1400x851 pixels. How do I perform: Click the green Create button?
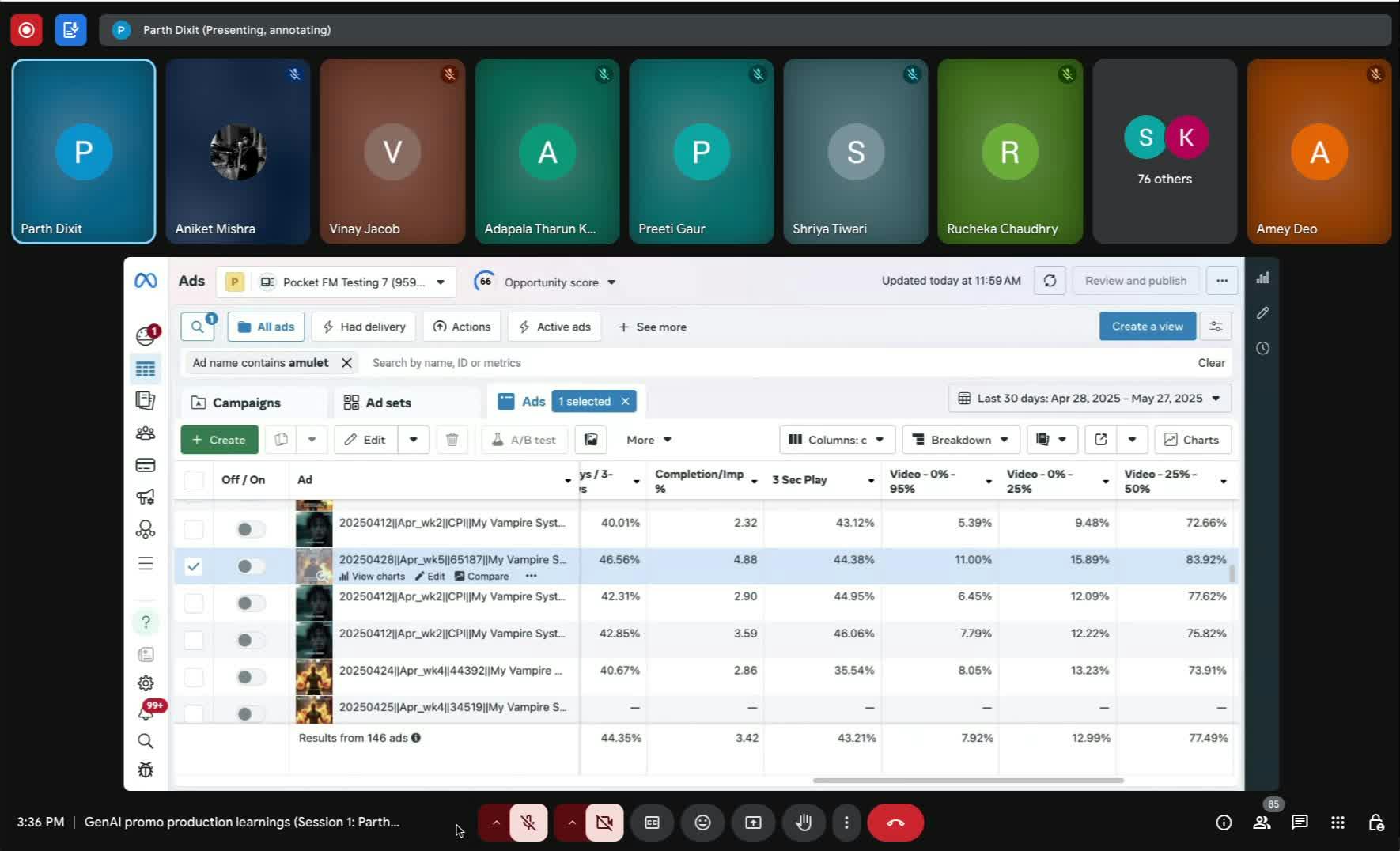[x=219, y=440]
